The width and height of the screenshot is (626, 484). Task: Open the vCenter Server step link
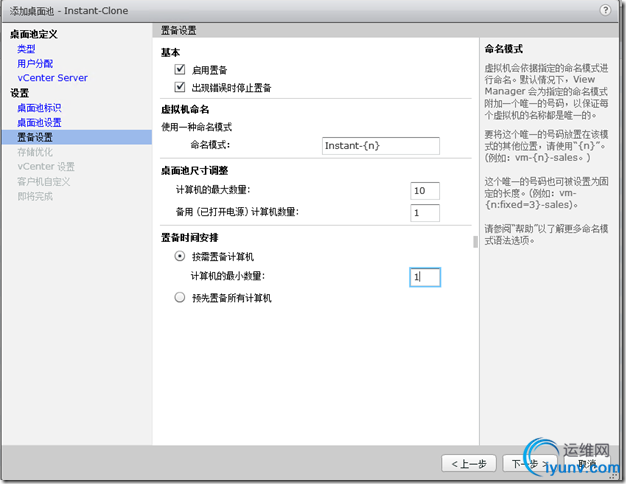tap(52, 78)
